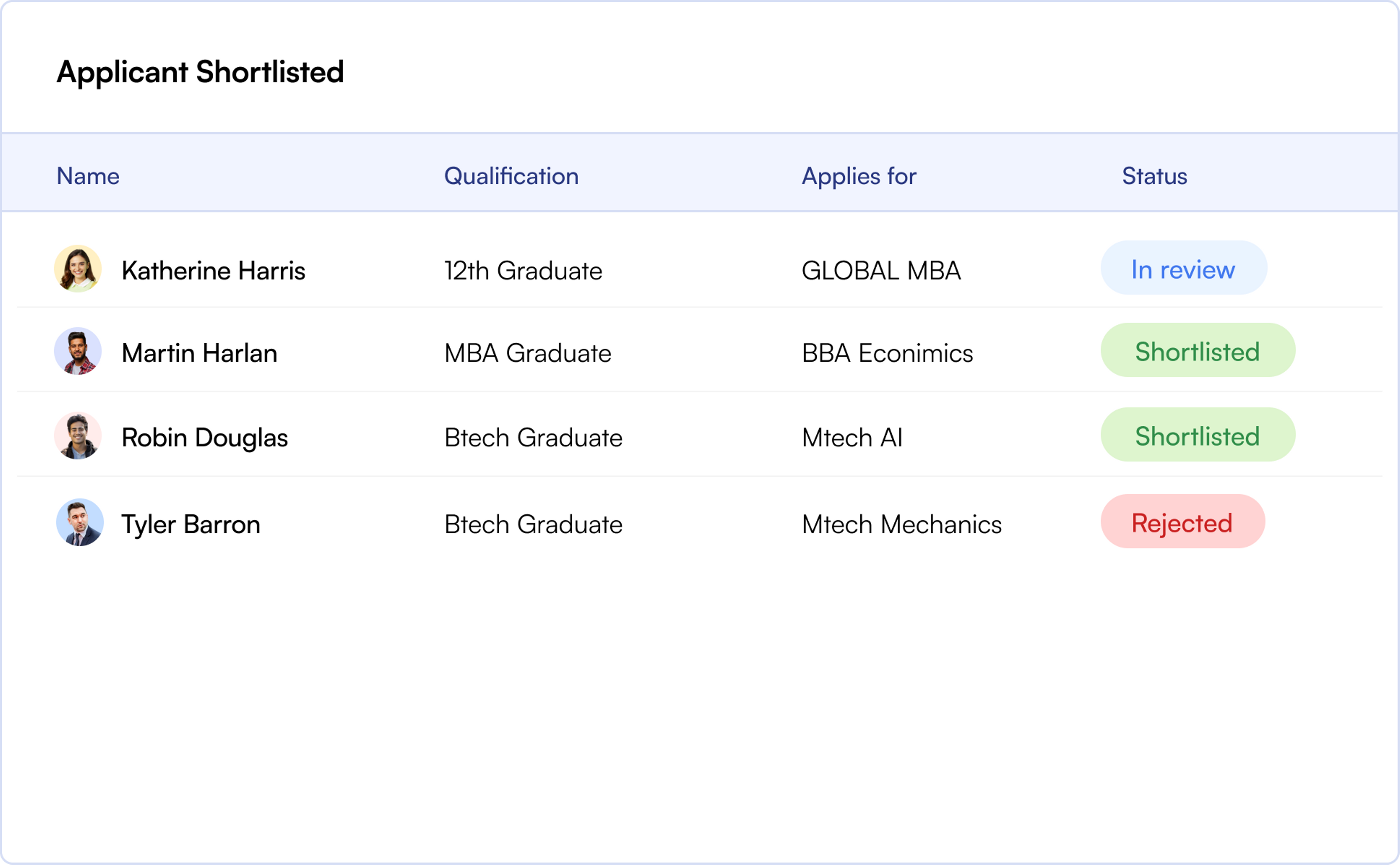Viewport: 1400px width, 865px height.
Task: Click the MBA Graduate qualification cell
Action: [528, 353]
